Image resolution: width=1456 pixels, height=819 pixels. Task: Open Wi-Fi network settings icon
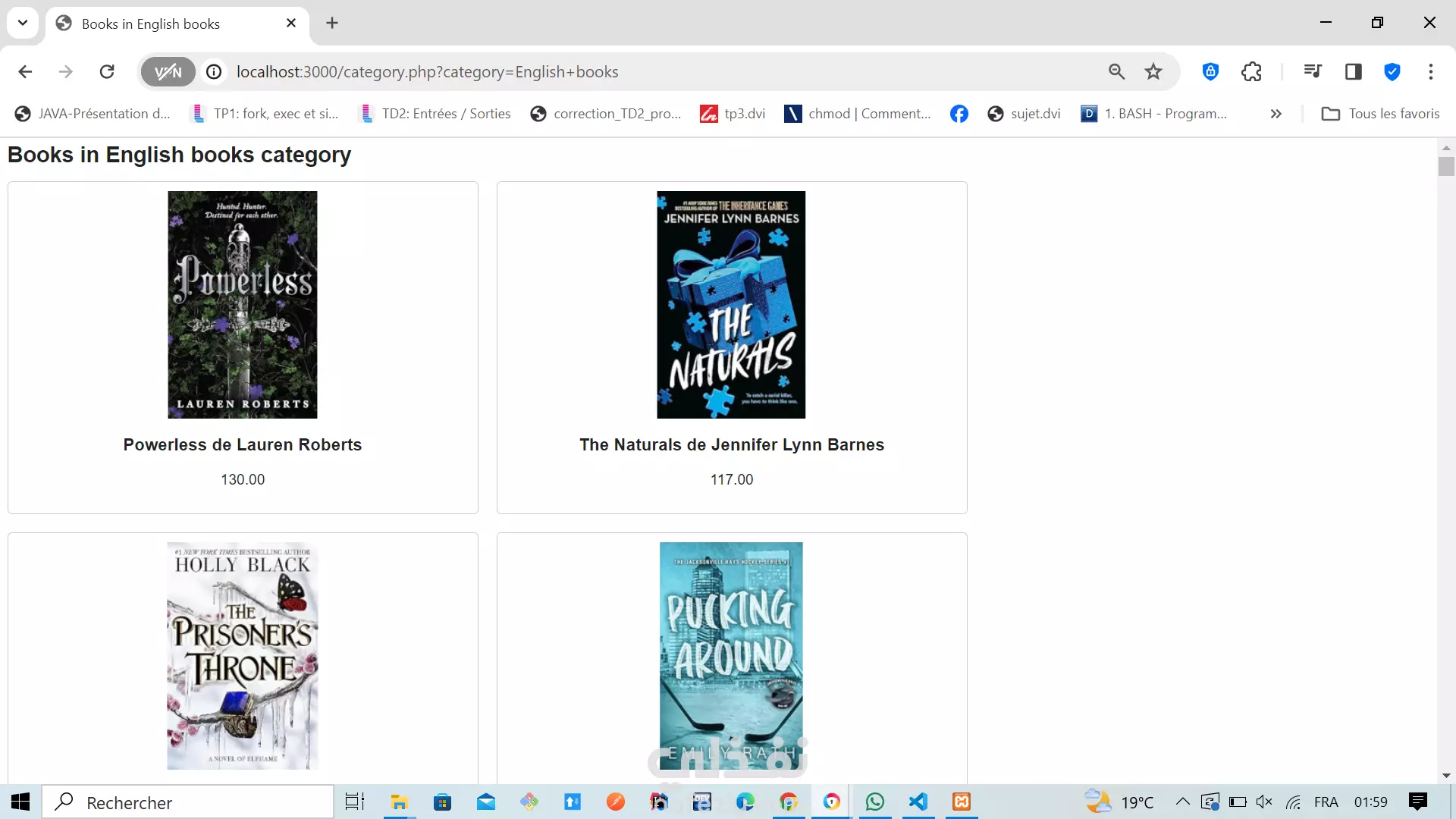[1294, 802]
